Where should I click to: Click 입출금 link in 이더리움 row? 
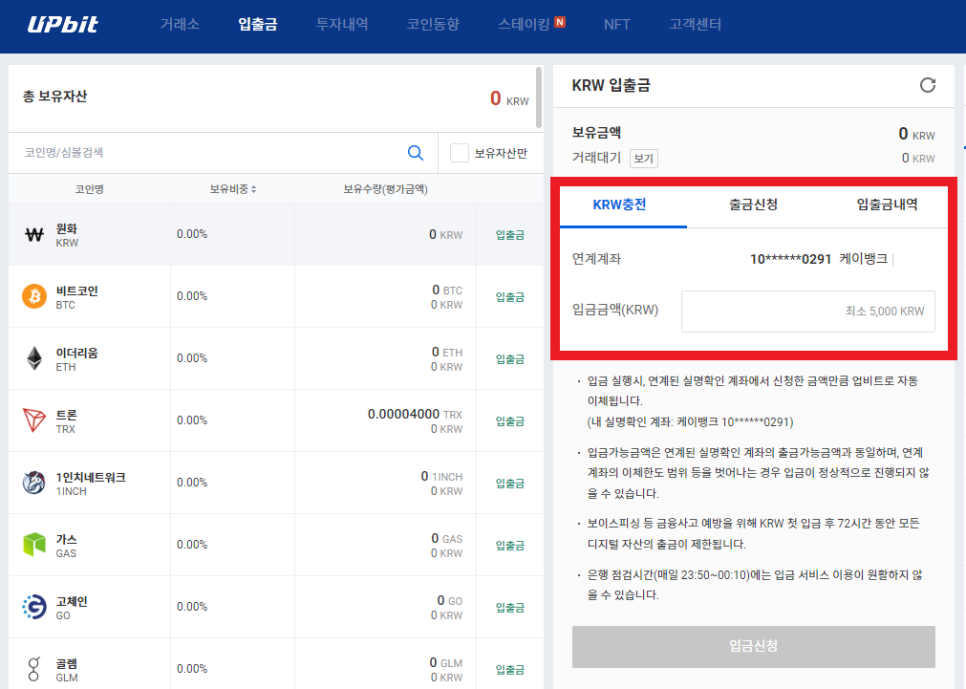click(509, 359)
